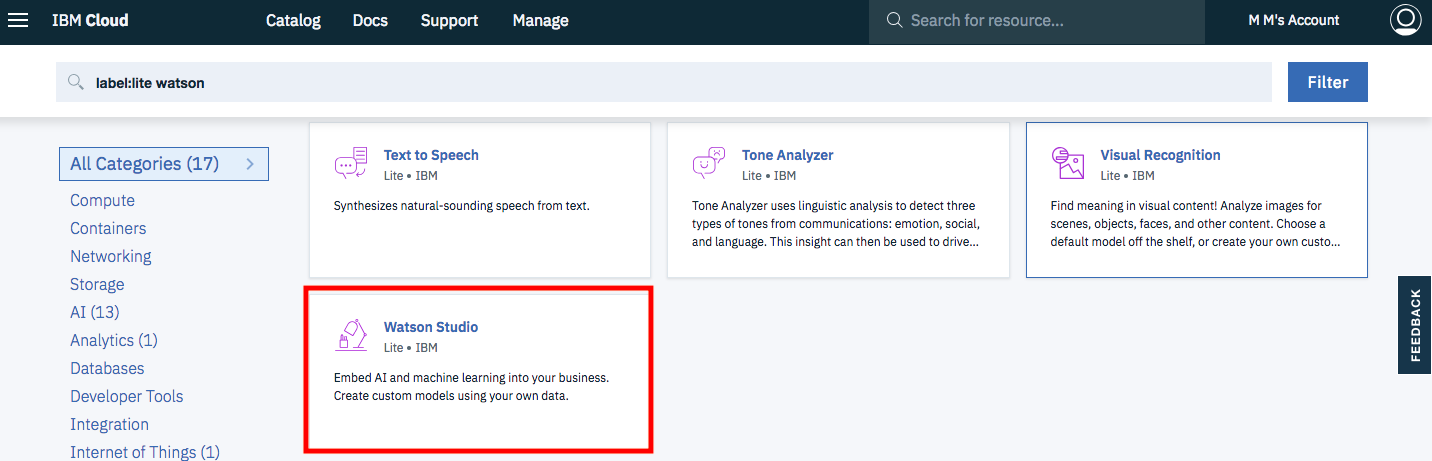Open the hamburger navigation menu
Screen dimensions: 1432x461
pos(18,20)
